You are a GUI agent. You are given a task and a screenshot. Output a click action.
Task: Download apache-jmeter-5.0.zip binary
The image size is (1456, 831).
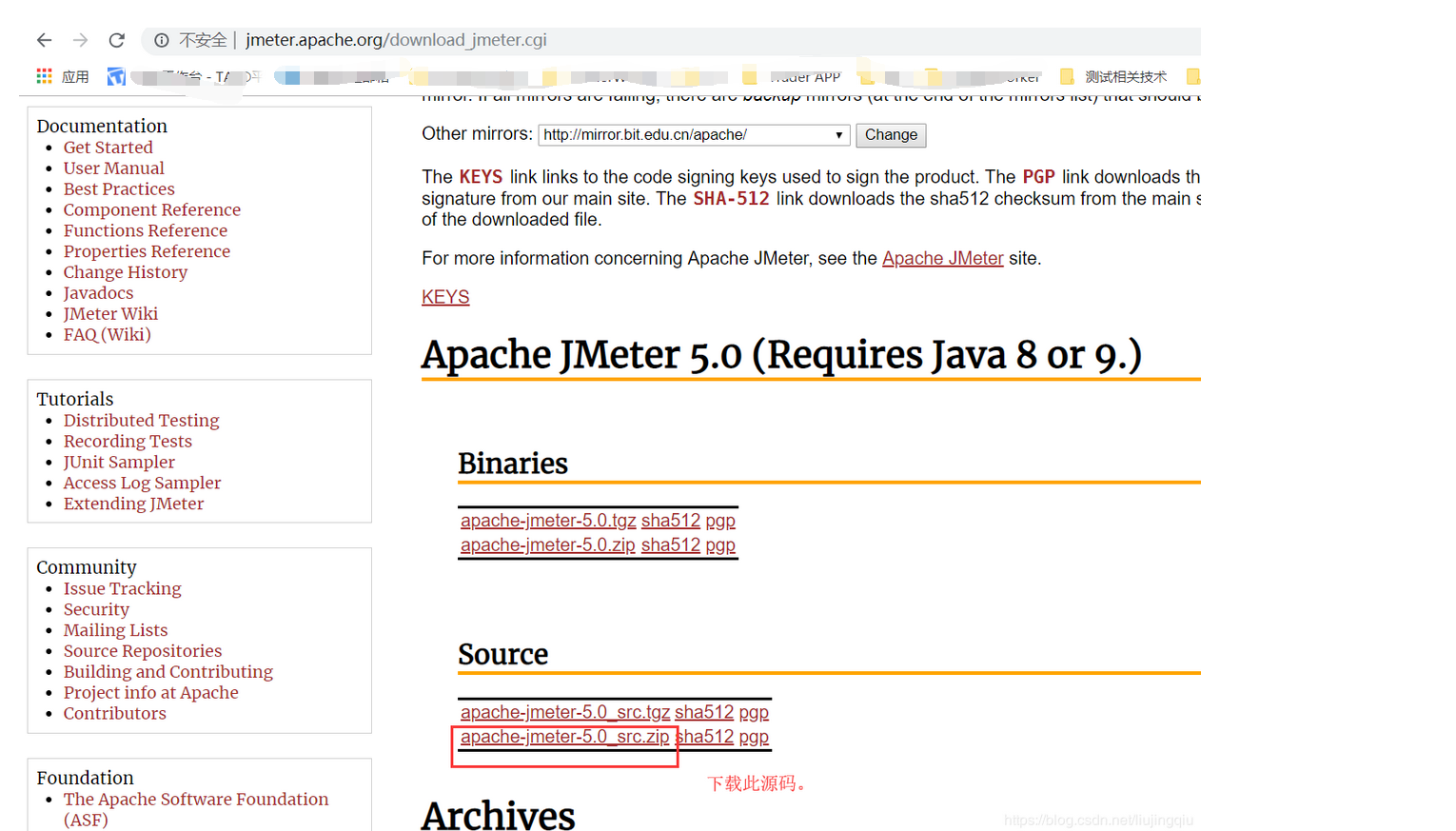pos(547,545)
